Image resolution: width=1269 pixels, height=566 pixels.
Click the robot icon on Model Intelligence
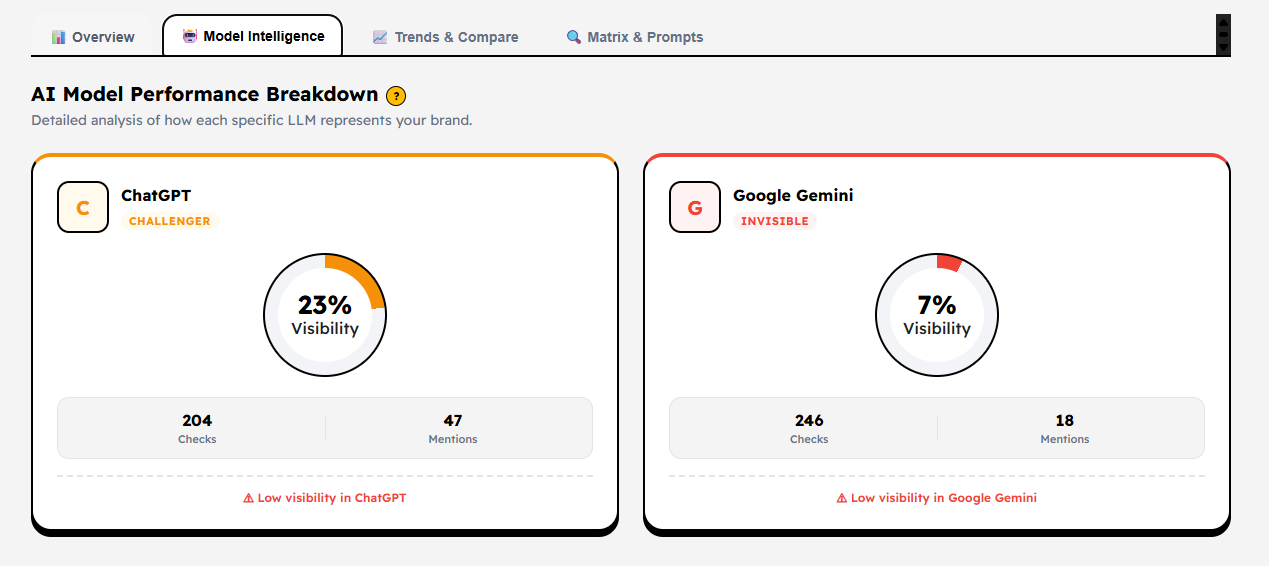(190, 36)
